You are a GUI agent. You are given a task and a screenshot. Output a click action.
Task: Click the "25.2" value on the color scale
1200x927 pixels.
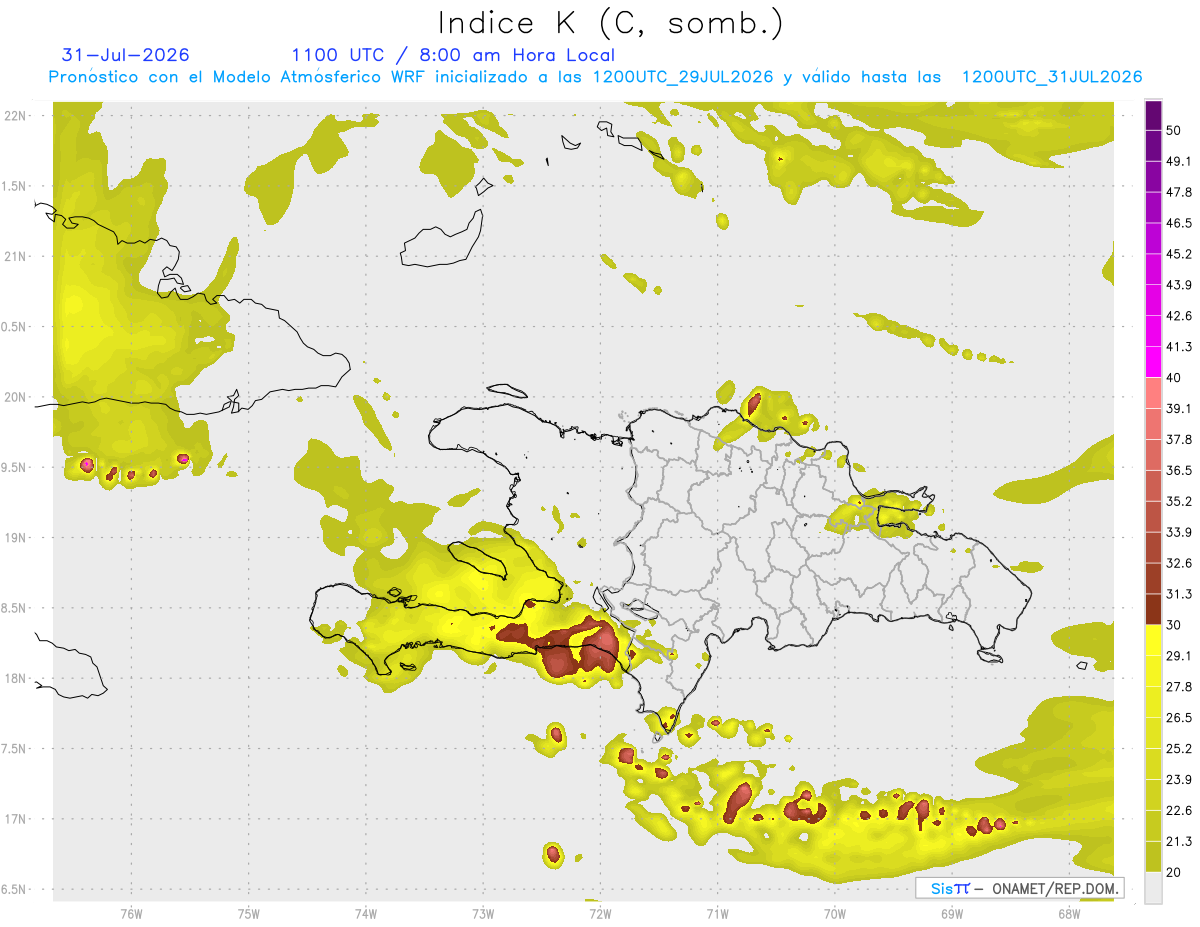tap(1179, 749)
